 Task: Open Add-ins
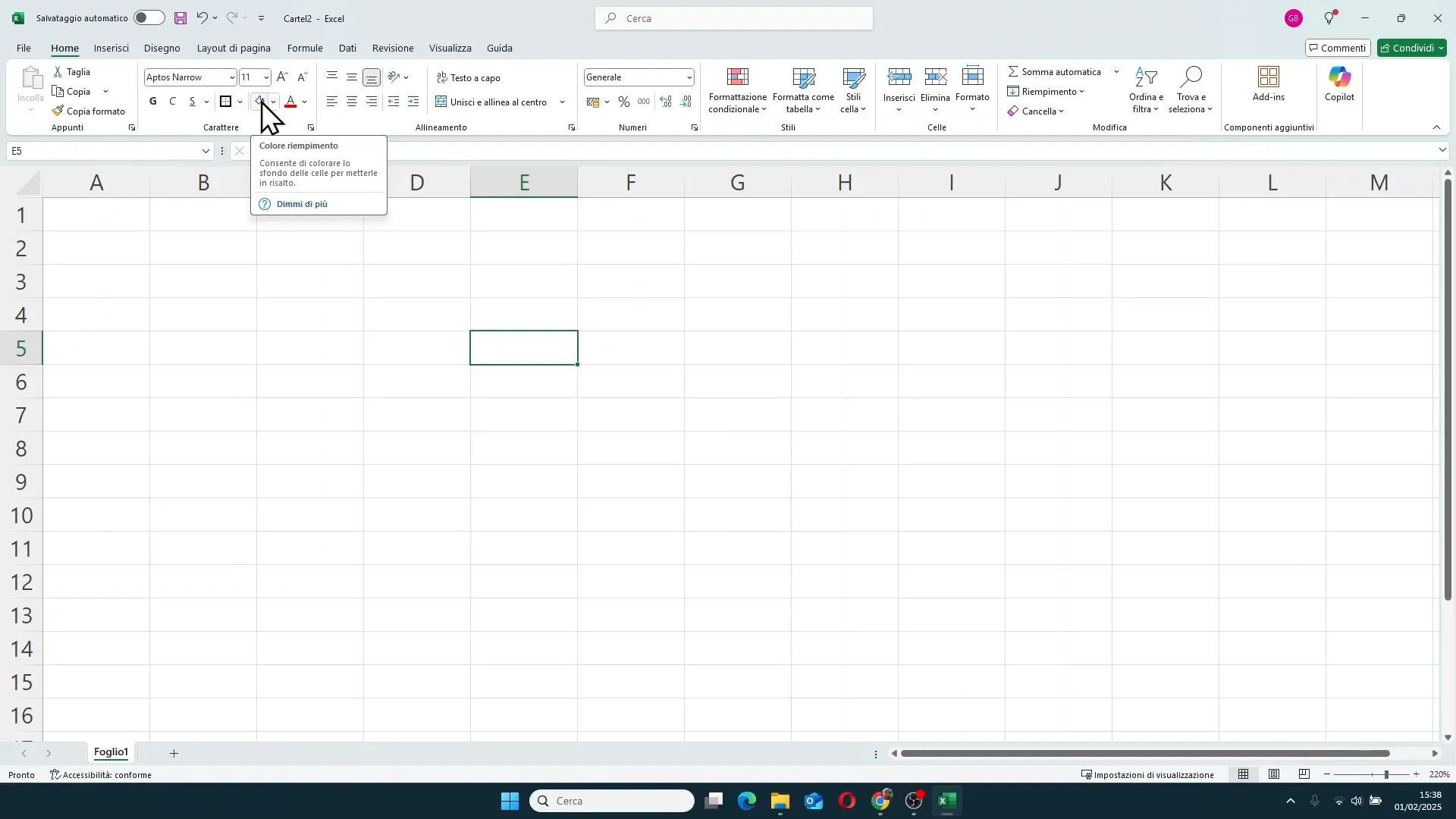point(1269,83)
